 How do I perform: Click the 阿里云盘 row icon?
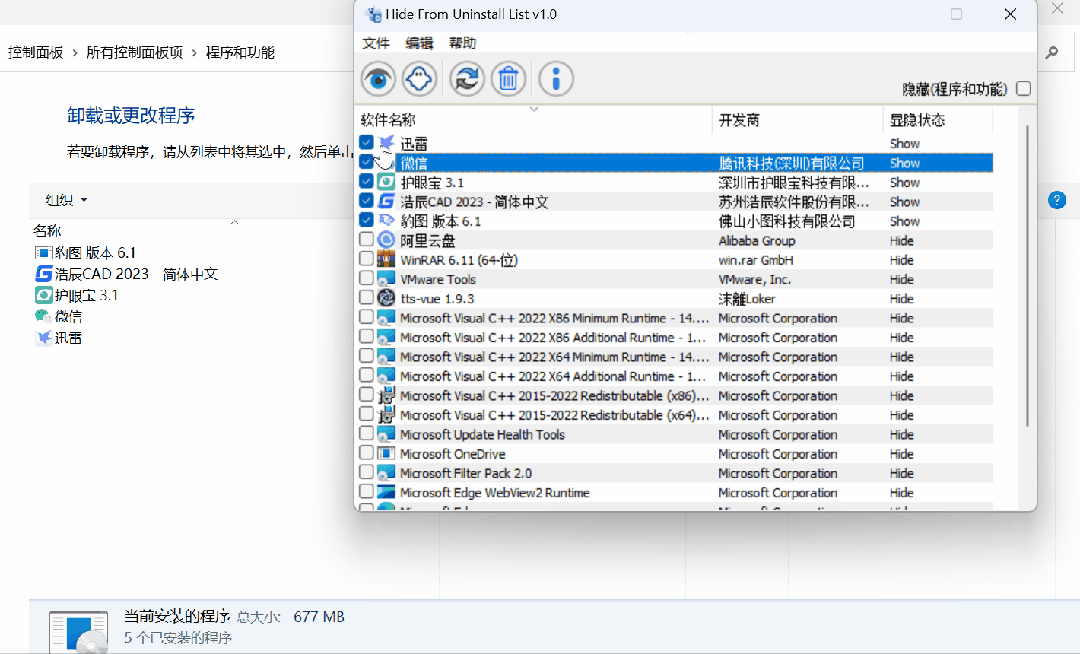[x=386, y=240]
